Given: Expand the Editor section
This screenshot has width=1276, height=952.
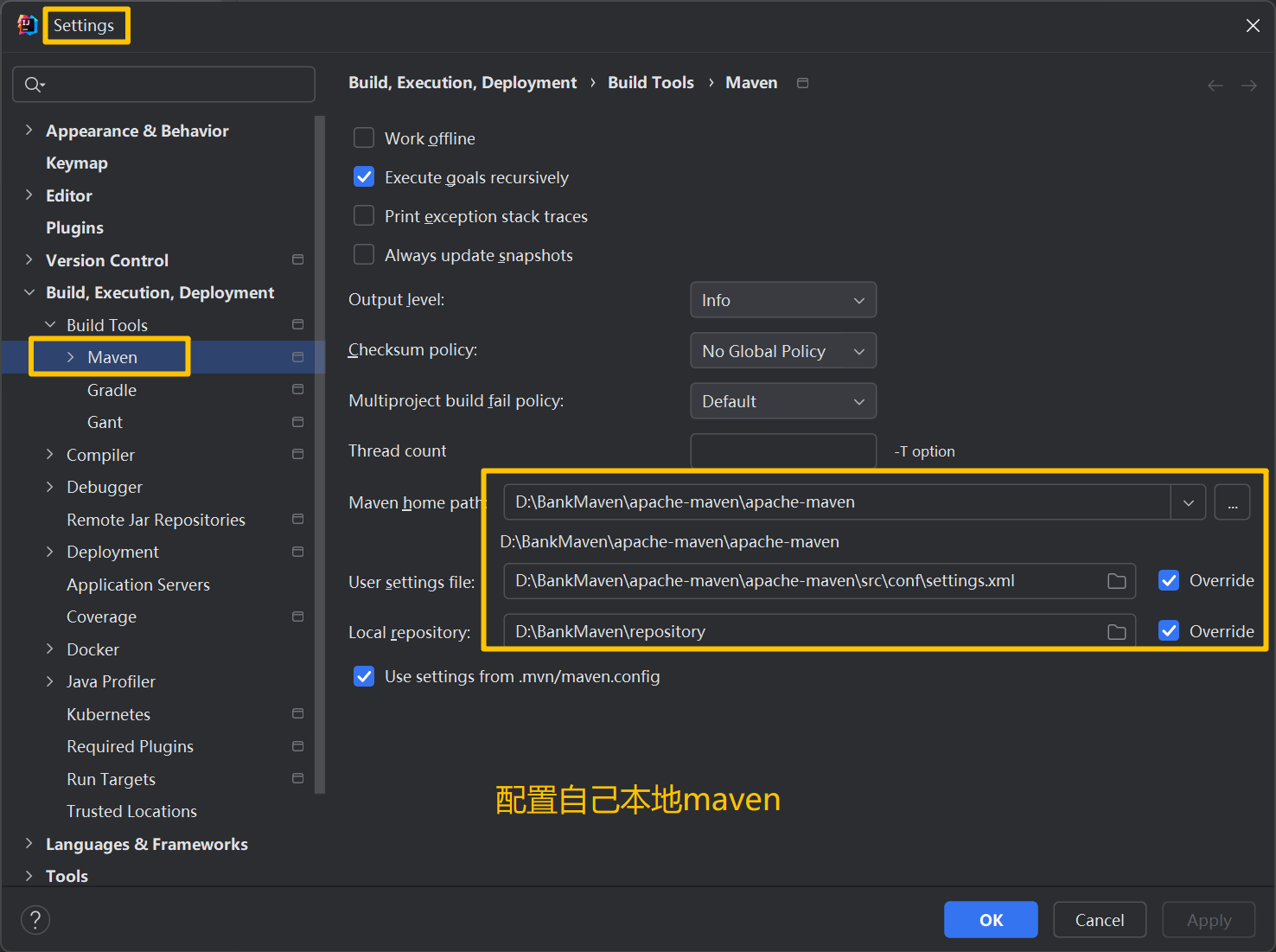Looking at the screenshot, I should click(29, 195).
